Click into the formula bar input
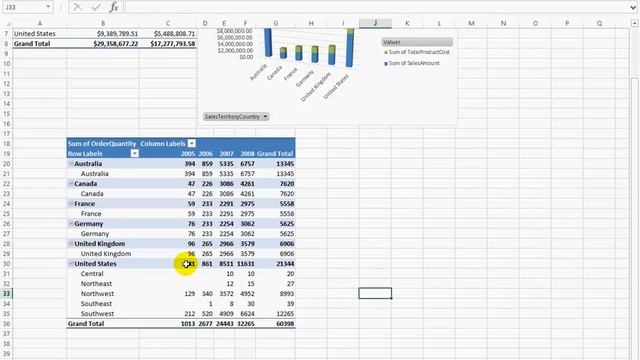 click(x=376, y=7)
